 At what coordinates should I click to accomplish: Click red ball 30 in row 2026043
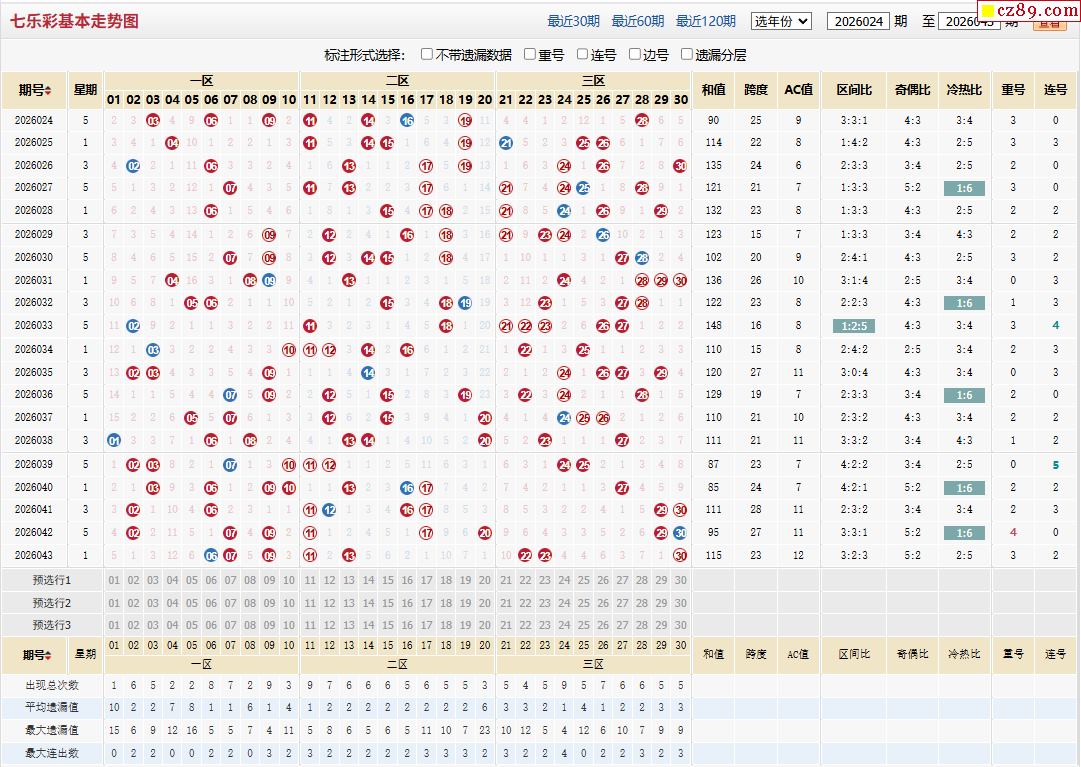pyautogui.click(x=680, y=555)
